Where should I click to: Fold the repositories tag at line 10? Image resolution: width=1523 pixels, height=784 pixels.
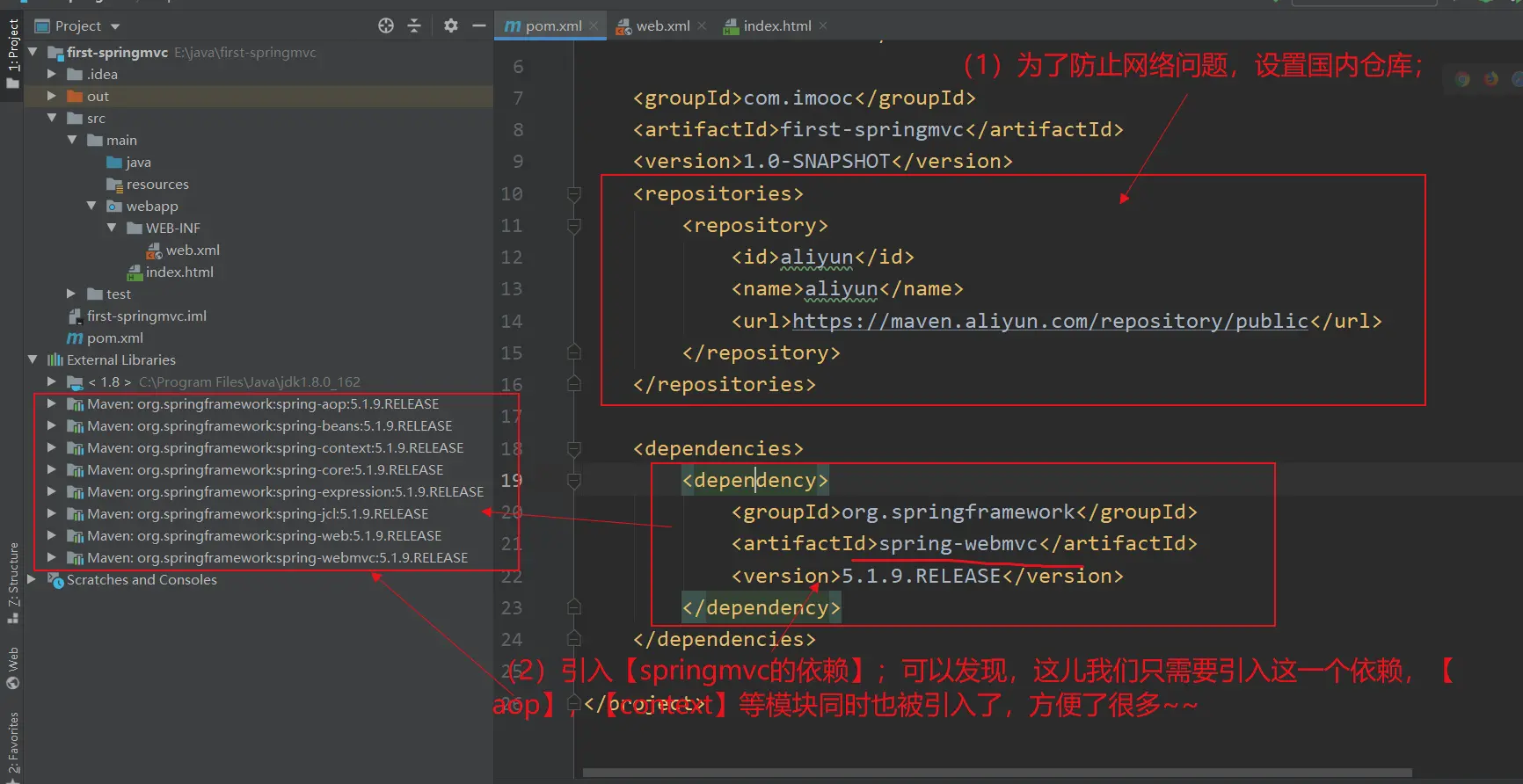tap(574, 193)
